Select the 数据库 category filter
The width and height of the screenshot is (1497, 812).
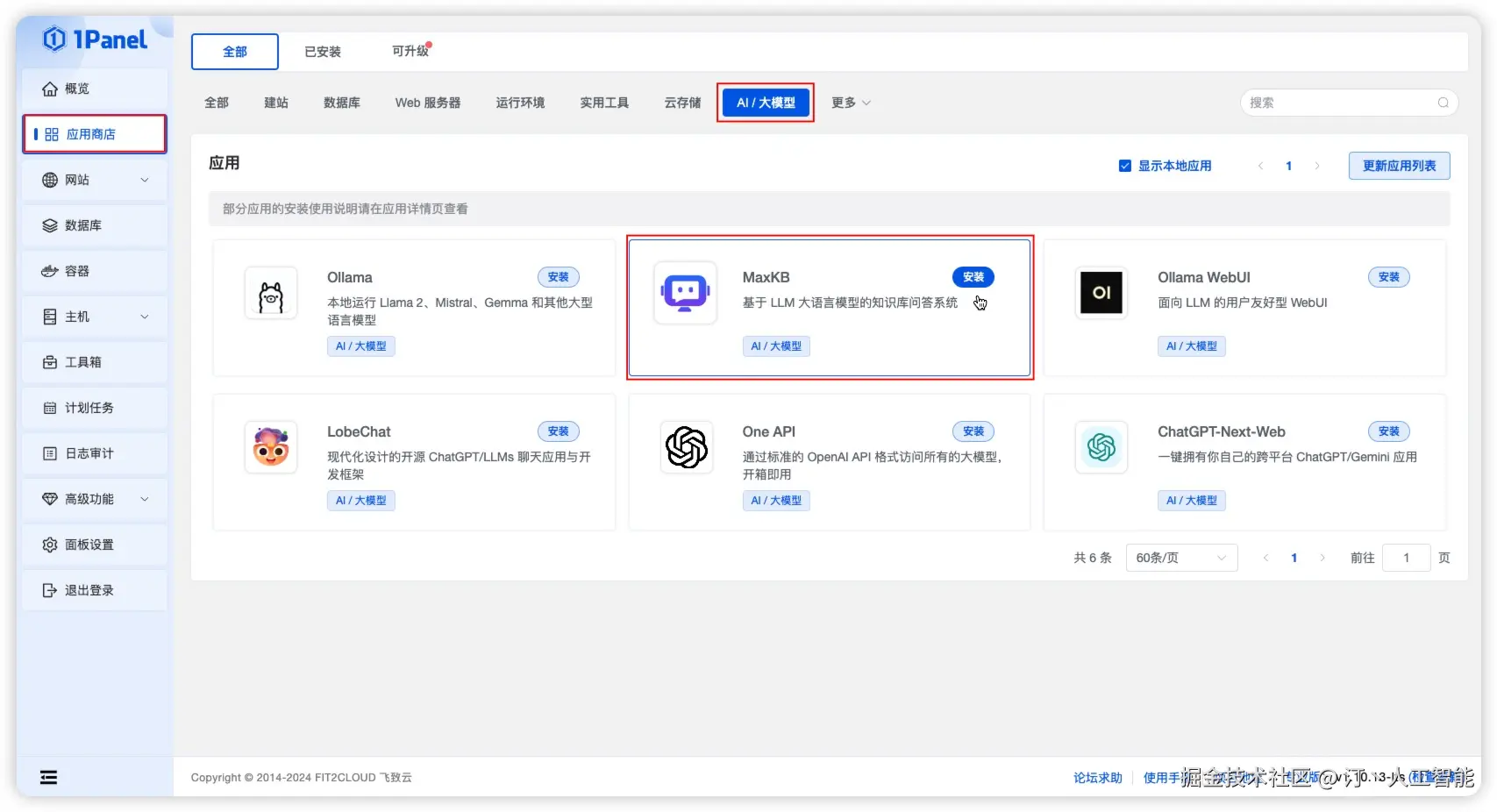coord(342,103)
